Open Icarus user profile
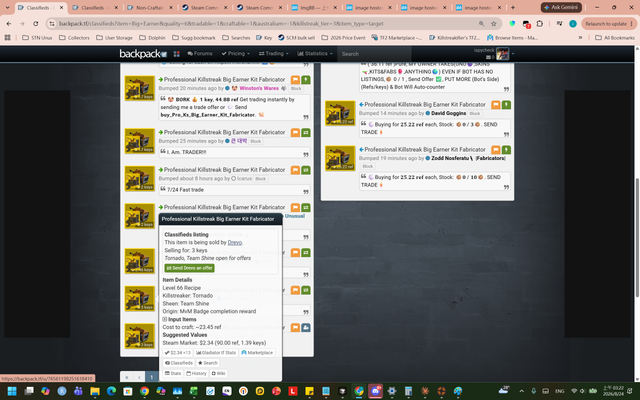The width and height of the screenshot is (640, 400). (244, 179)
